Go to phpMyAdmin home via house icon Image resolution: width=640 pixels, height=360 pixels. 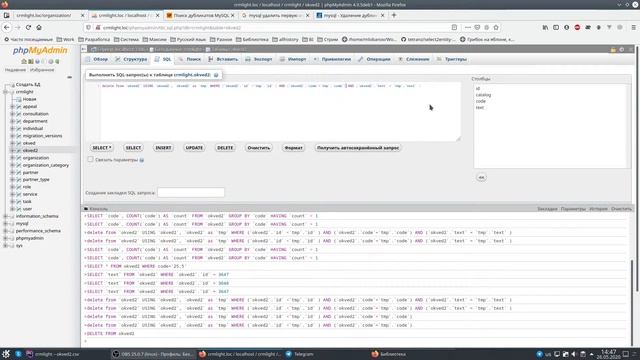pyautogui.click(x=24, y=61)
